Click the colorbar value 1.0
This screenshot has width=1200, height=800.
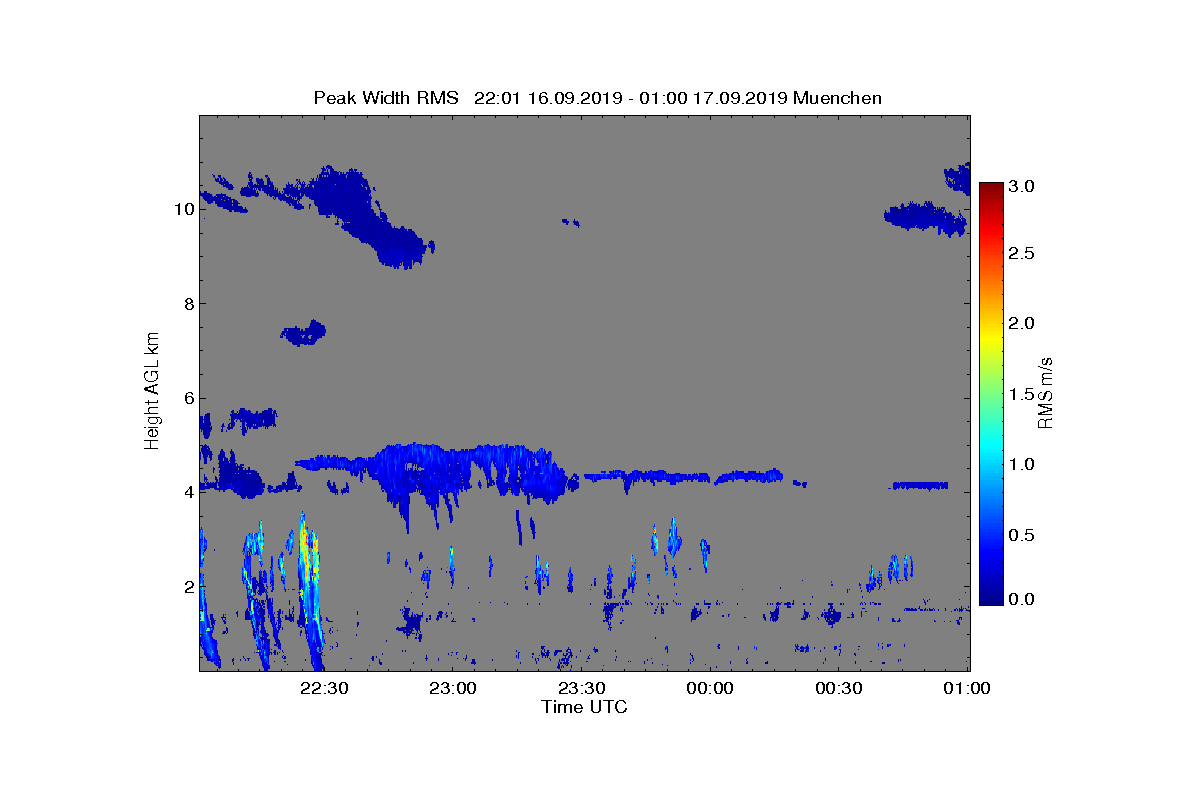point(1021,464)
